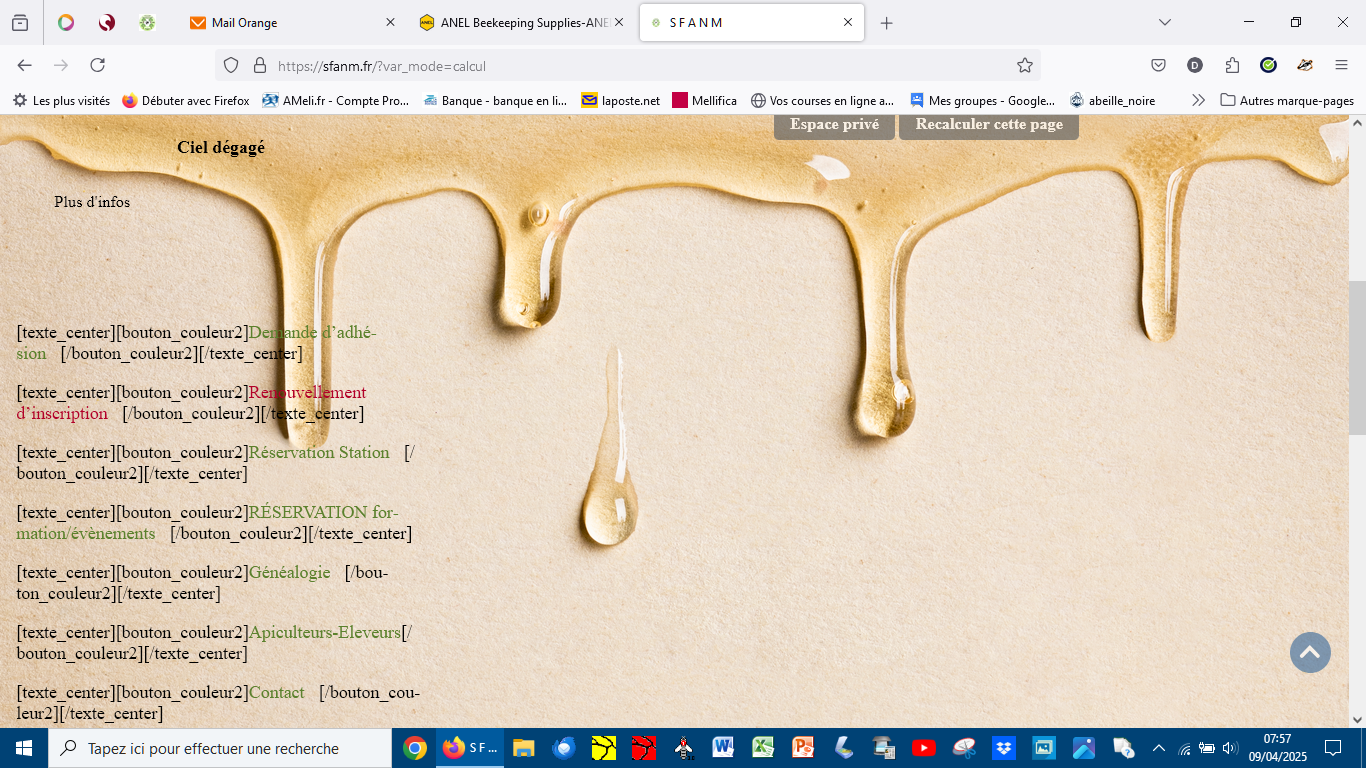Viewport: 1366px width, 768px height.
Task: Open Mes groupes Google bookmark
Action: 982,100
